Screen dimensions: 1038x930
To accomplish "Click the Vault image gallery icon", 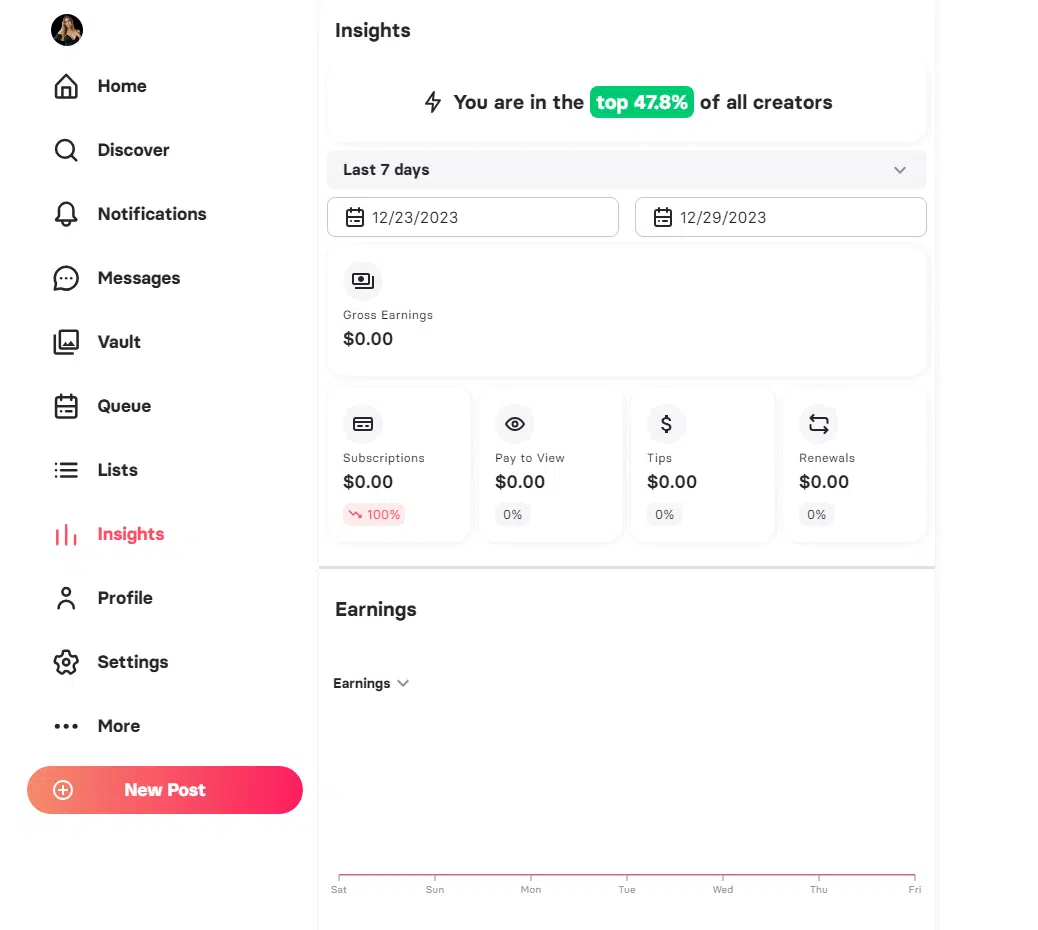I will 66,342.
